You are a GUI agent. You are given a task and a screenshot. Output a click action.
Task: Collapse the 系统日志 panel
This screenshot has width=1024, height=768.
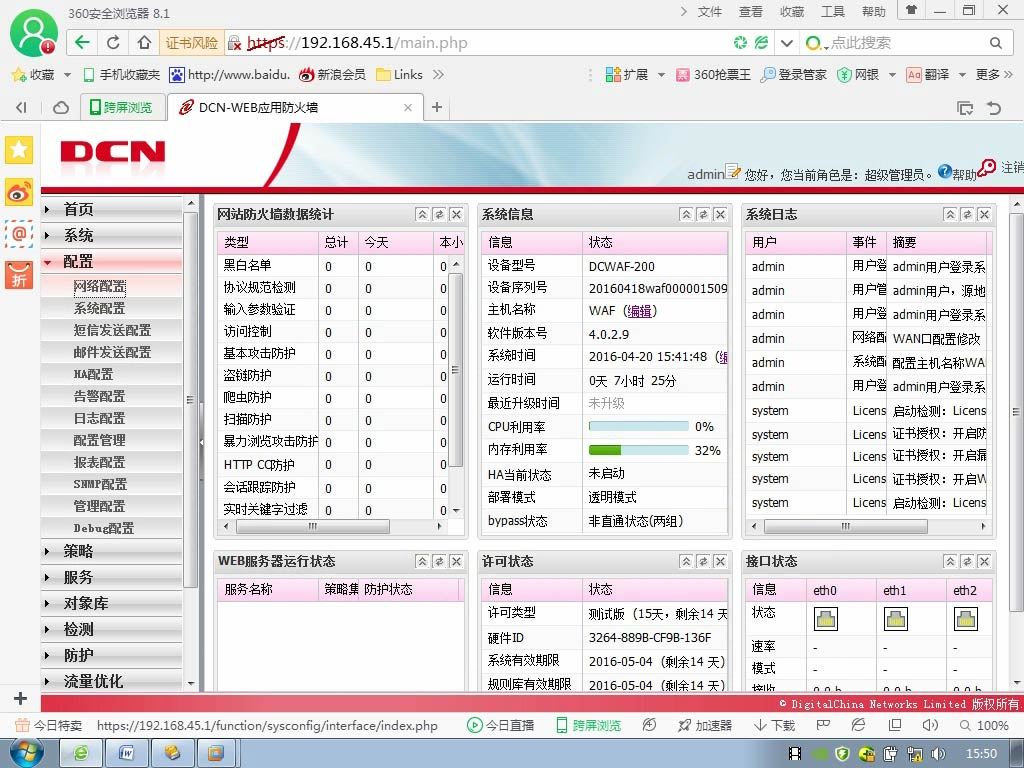pyautogui.click(x=950, y=214)
